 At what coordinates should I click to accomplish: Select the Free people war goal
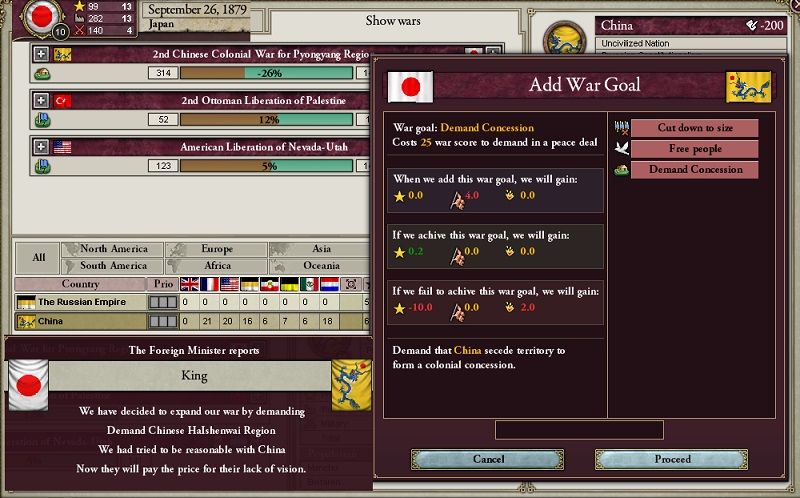[694, 149]
